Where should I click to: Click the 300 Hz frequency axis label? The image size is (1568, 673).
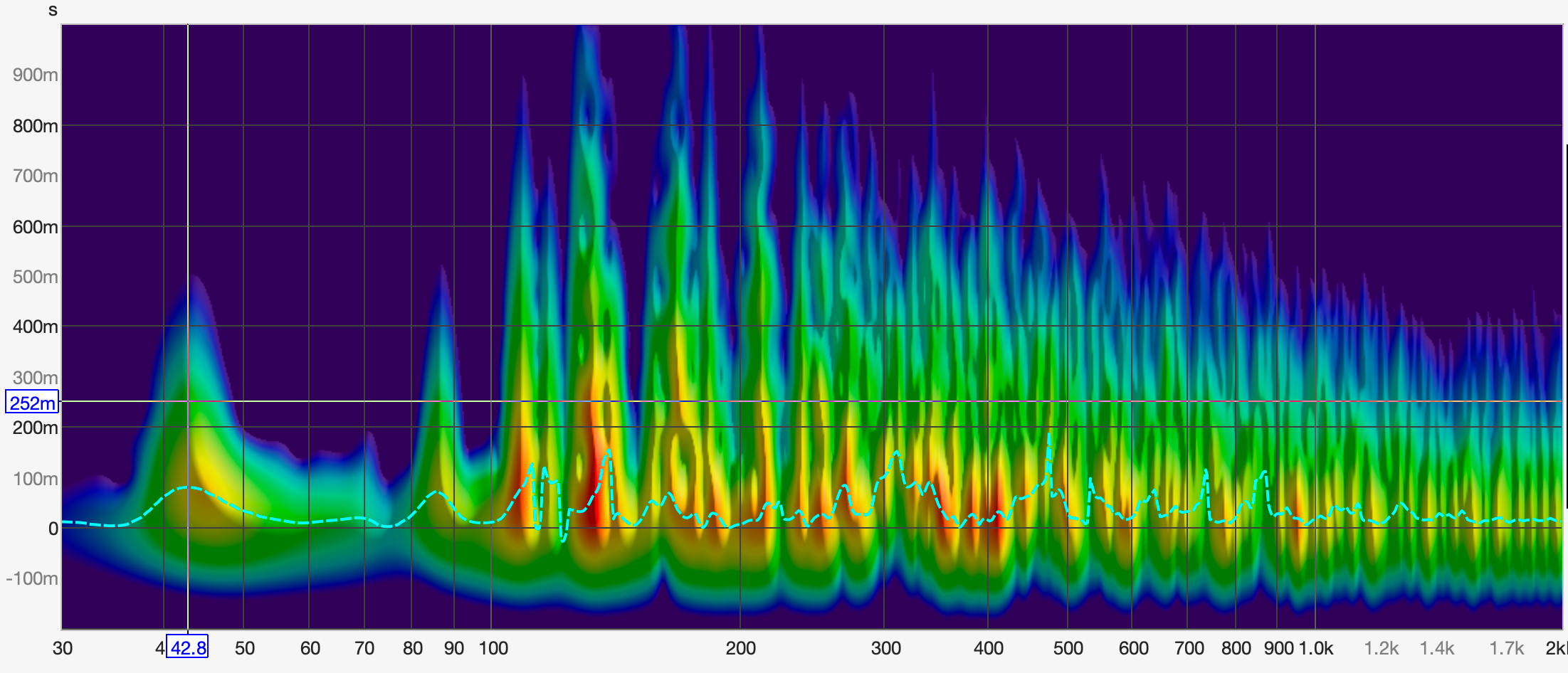point(885,648)
